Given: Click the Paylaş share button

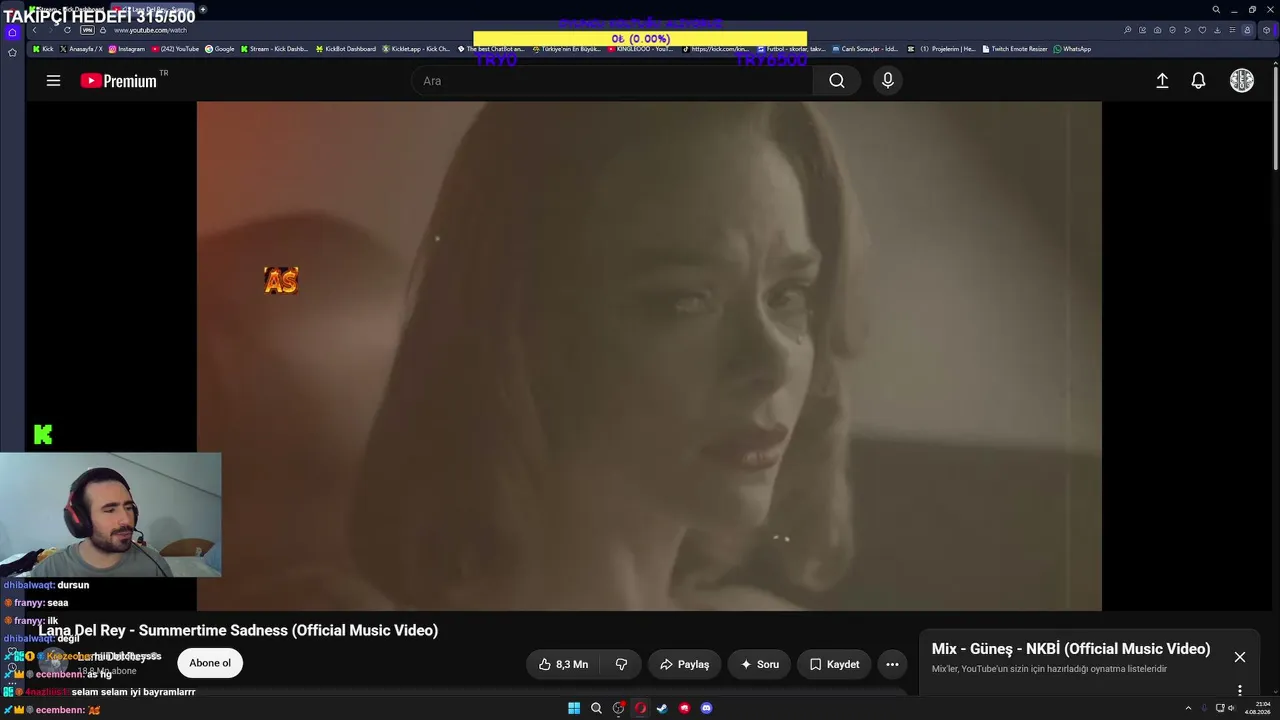Looking at the screenshot, I should coord(685,664).
